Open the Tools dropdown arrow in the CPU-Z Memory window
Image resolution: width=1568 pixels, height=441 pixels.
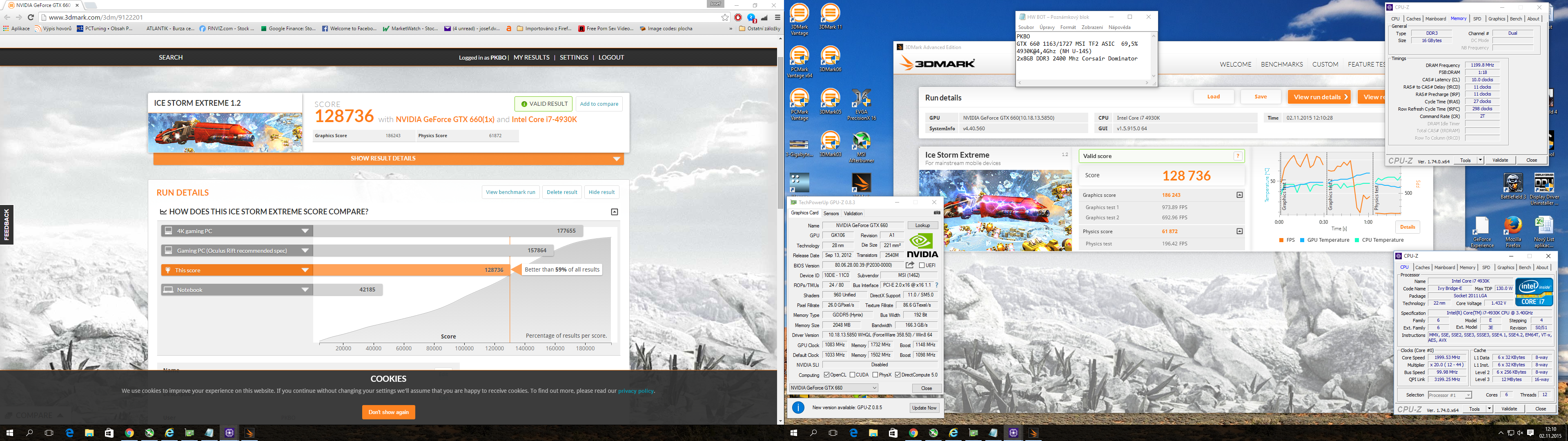(x=1480, y=160)
